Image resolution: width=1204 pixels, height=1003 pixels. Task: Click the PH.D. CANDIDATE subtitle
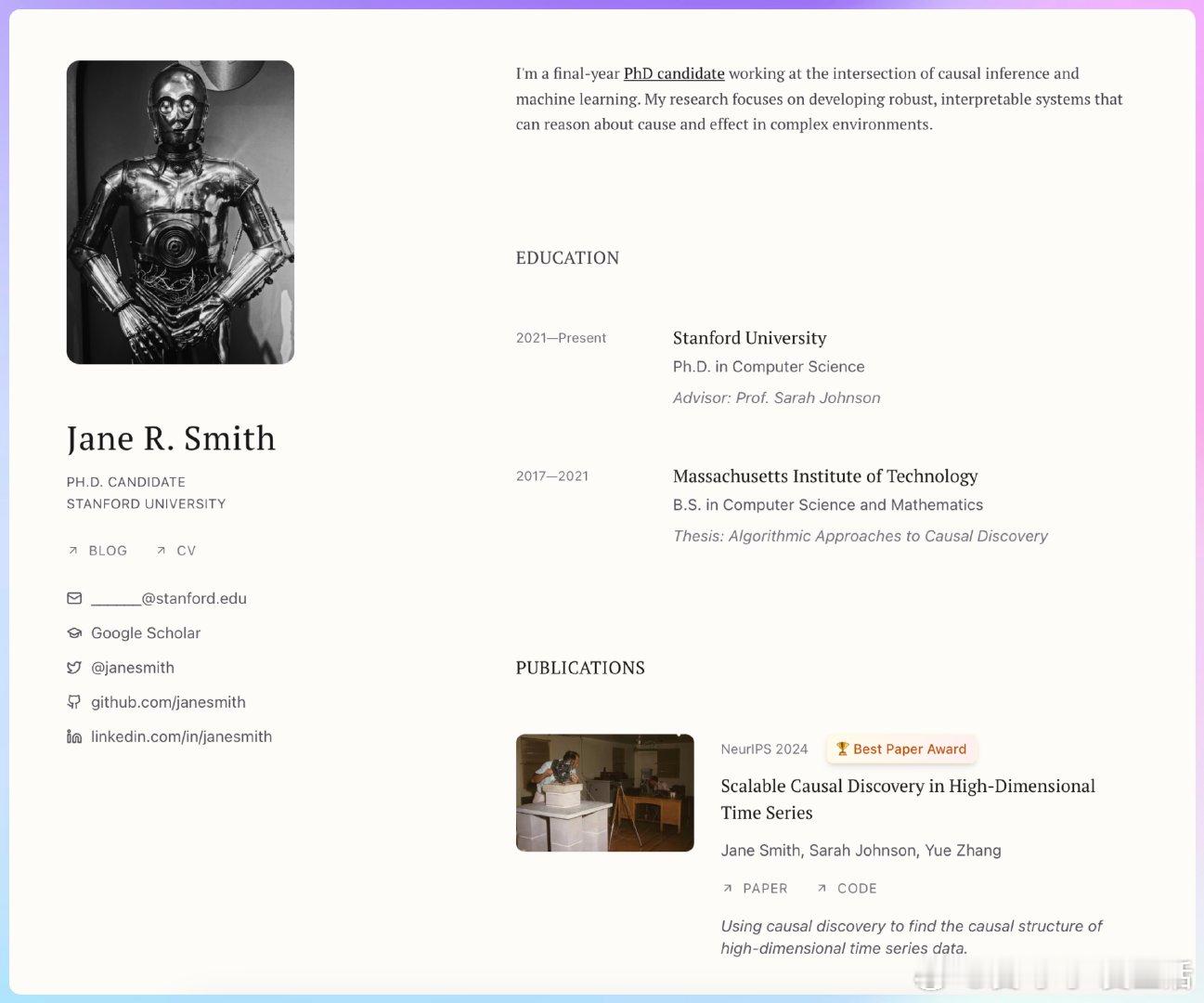click(126, 482)
